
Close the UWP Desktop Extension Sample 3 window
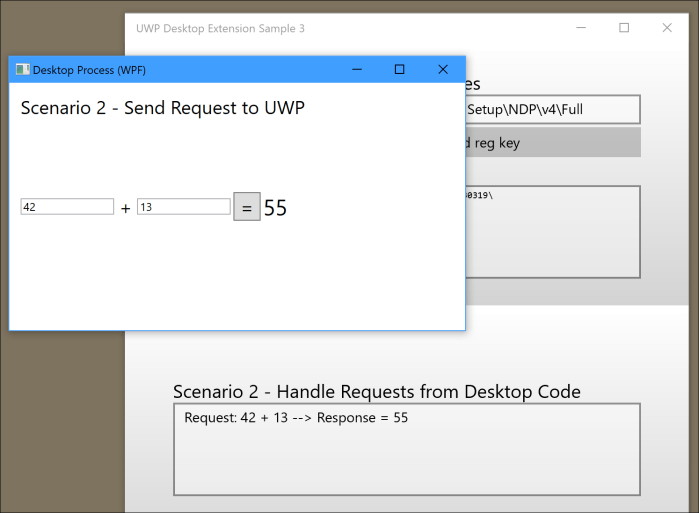pyautogui.click(x=667, y=28)
